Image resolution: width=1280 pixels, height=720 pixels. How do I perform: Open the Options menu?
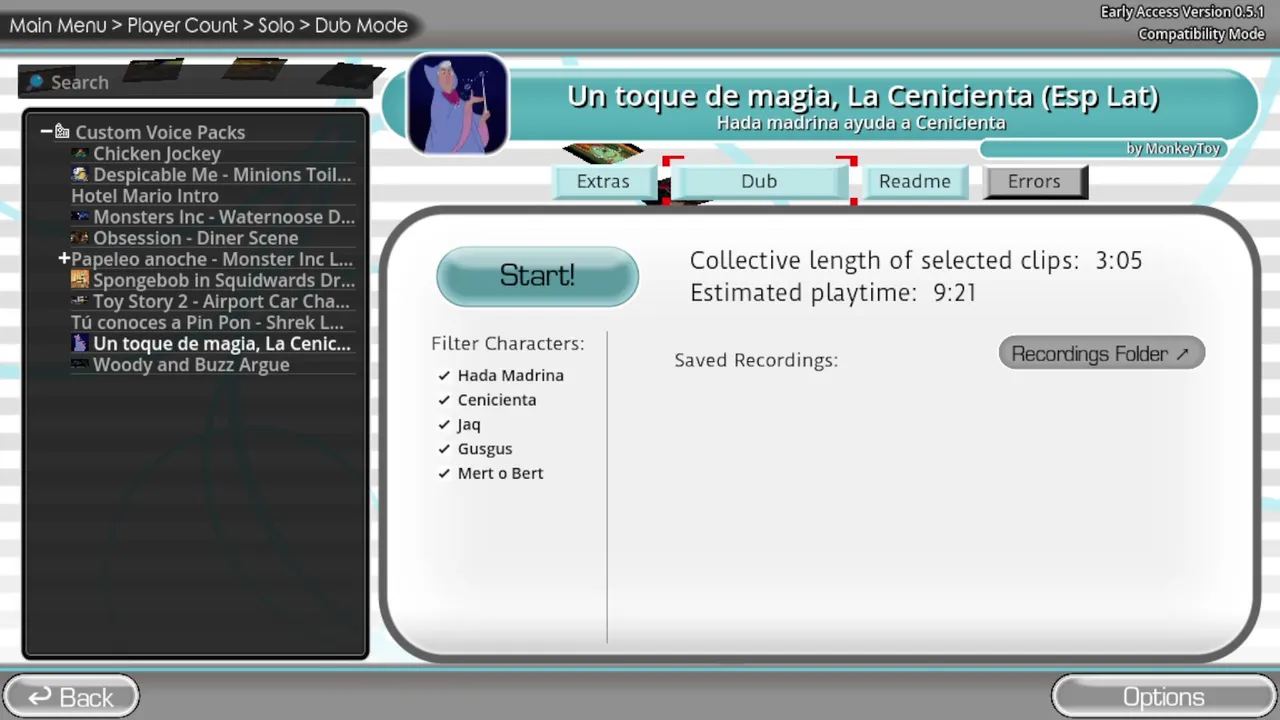[x=1164, y=697]
